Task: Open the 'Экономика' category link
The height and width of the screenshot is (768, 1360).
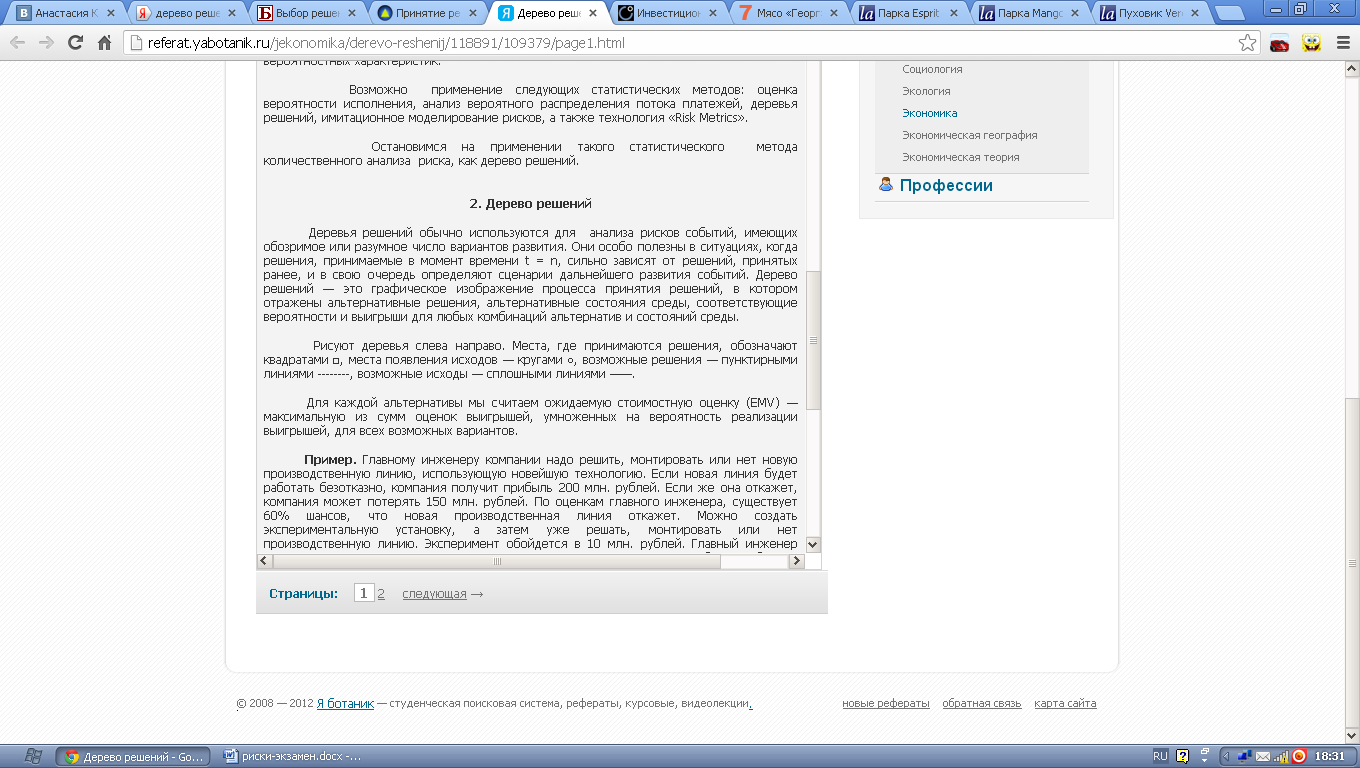Action: point(929,113)
